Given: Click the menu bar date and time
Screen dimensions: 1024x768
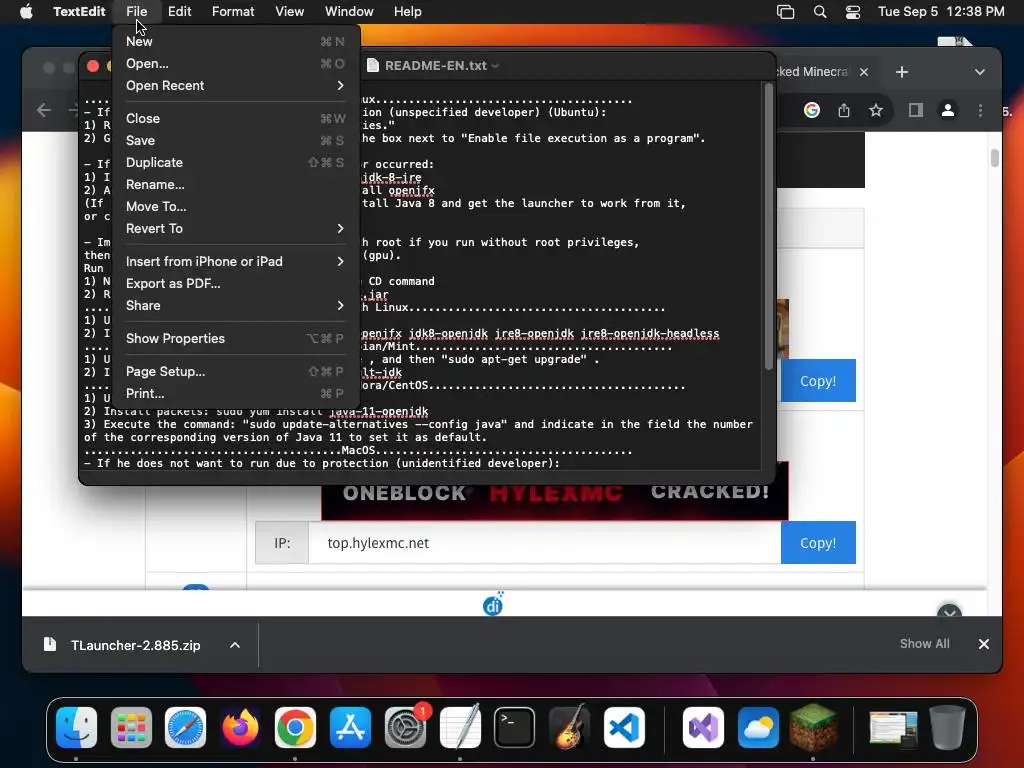Looking at the screenshot, I should pyautogui.click(x=941, y=12).
